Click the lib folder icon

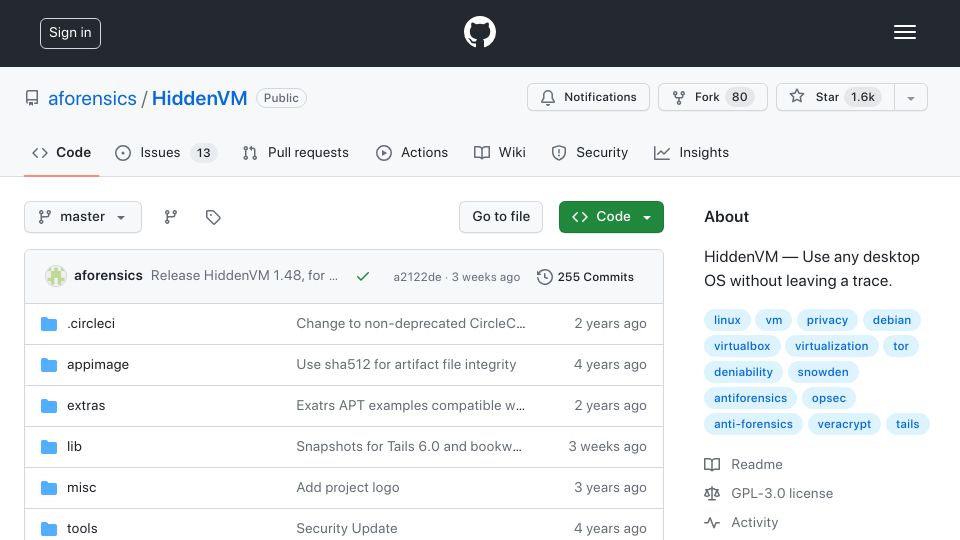pyautogui.click(x=49, y=447)
